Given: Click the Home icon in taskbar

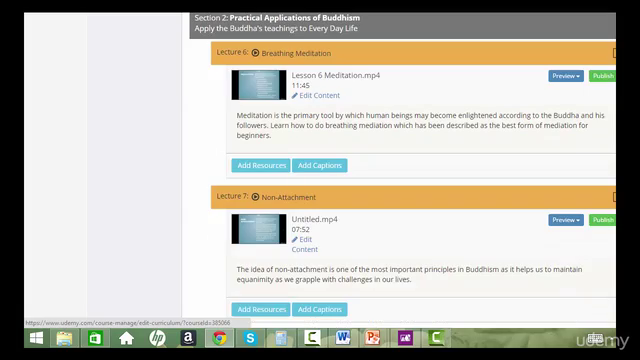Looking at the screenshot, I should coord(126,338).
